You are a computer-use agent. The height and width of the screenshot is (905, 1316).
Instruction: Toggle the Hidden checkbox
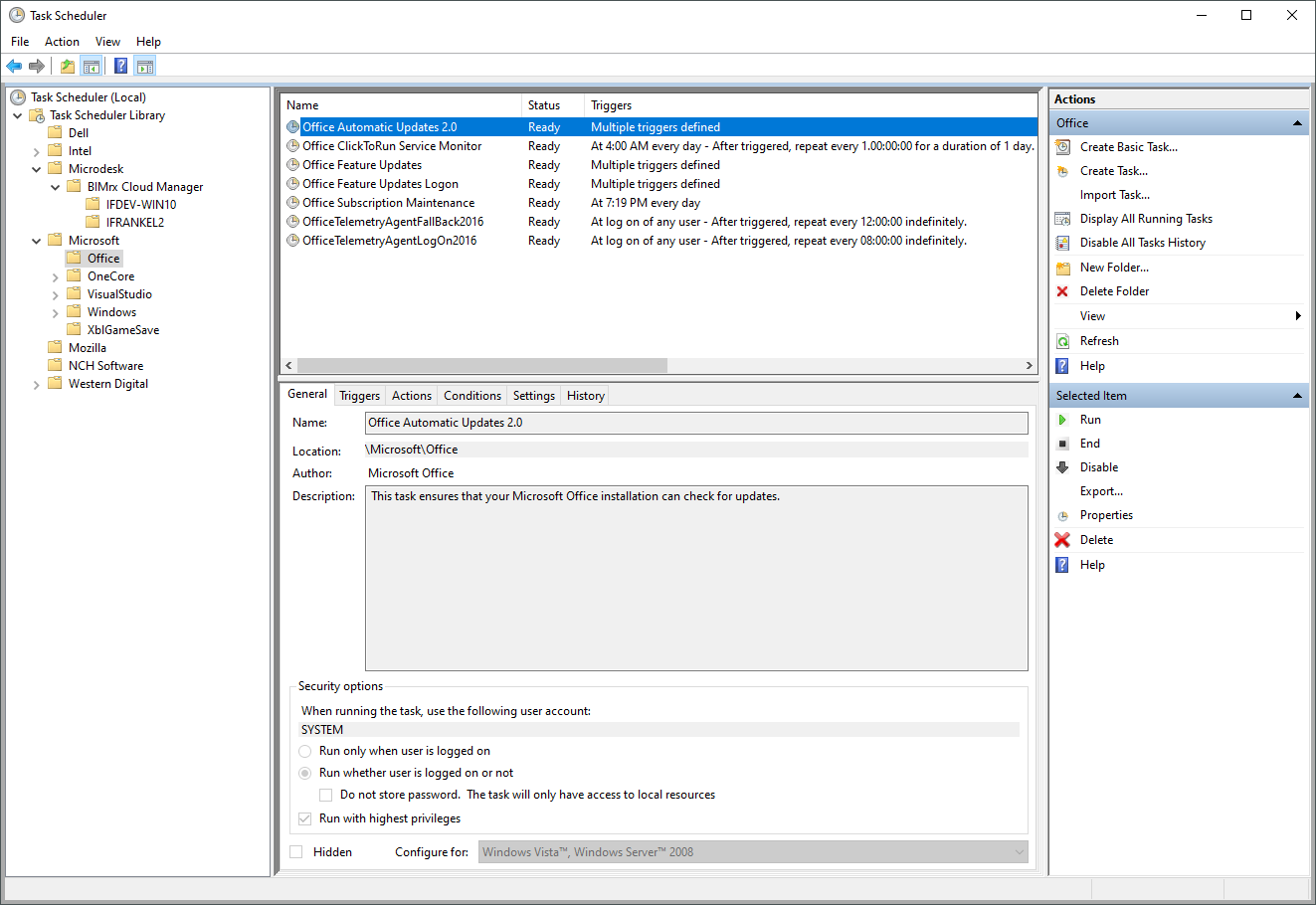[x=295, y=852]
